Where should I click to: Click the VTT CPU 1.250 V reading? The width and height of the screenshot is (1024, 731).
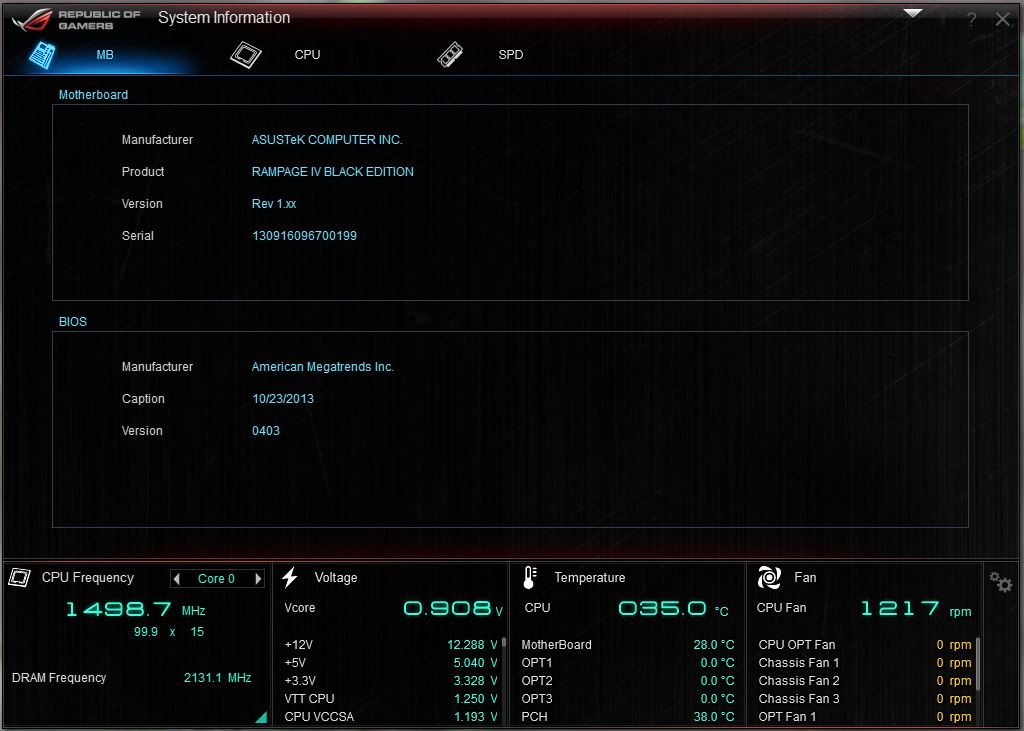click(x=475, y=699)
